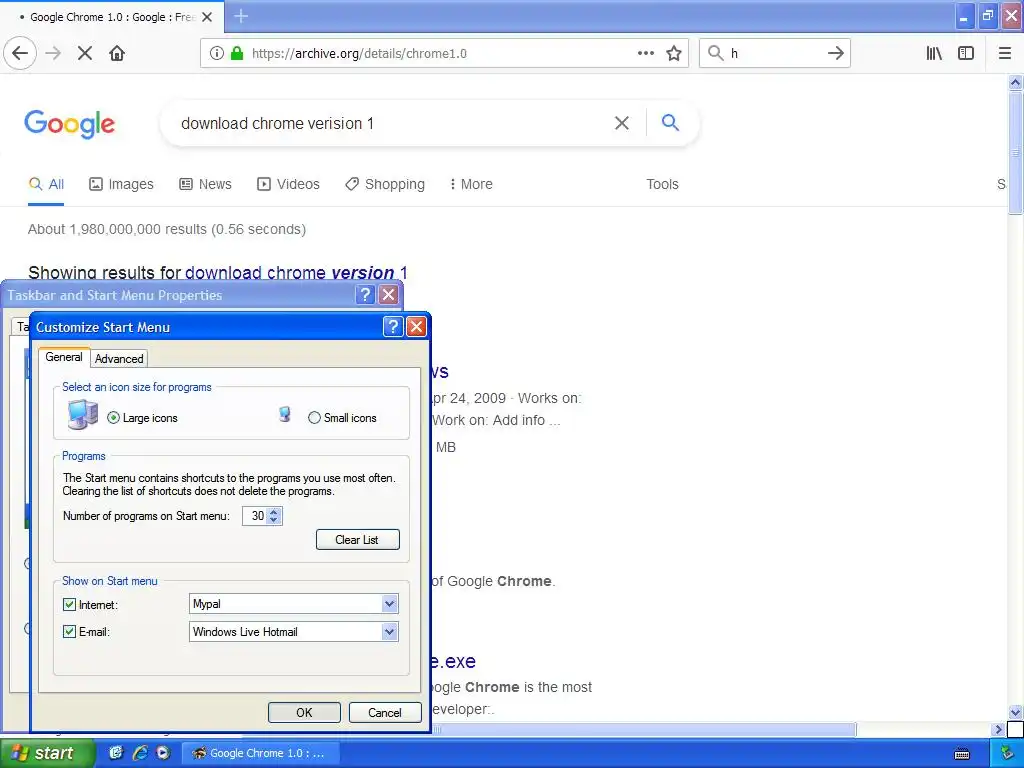Open Windows Media Player quick launch icon
The width and height of the screenshot is (1024, 768).
[163, 753]
